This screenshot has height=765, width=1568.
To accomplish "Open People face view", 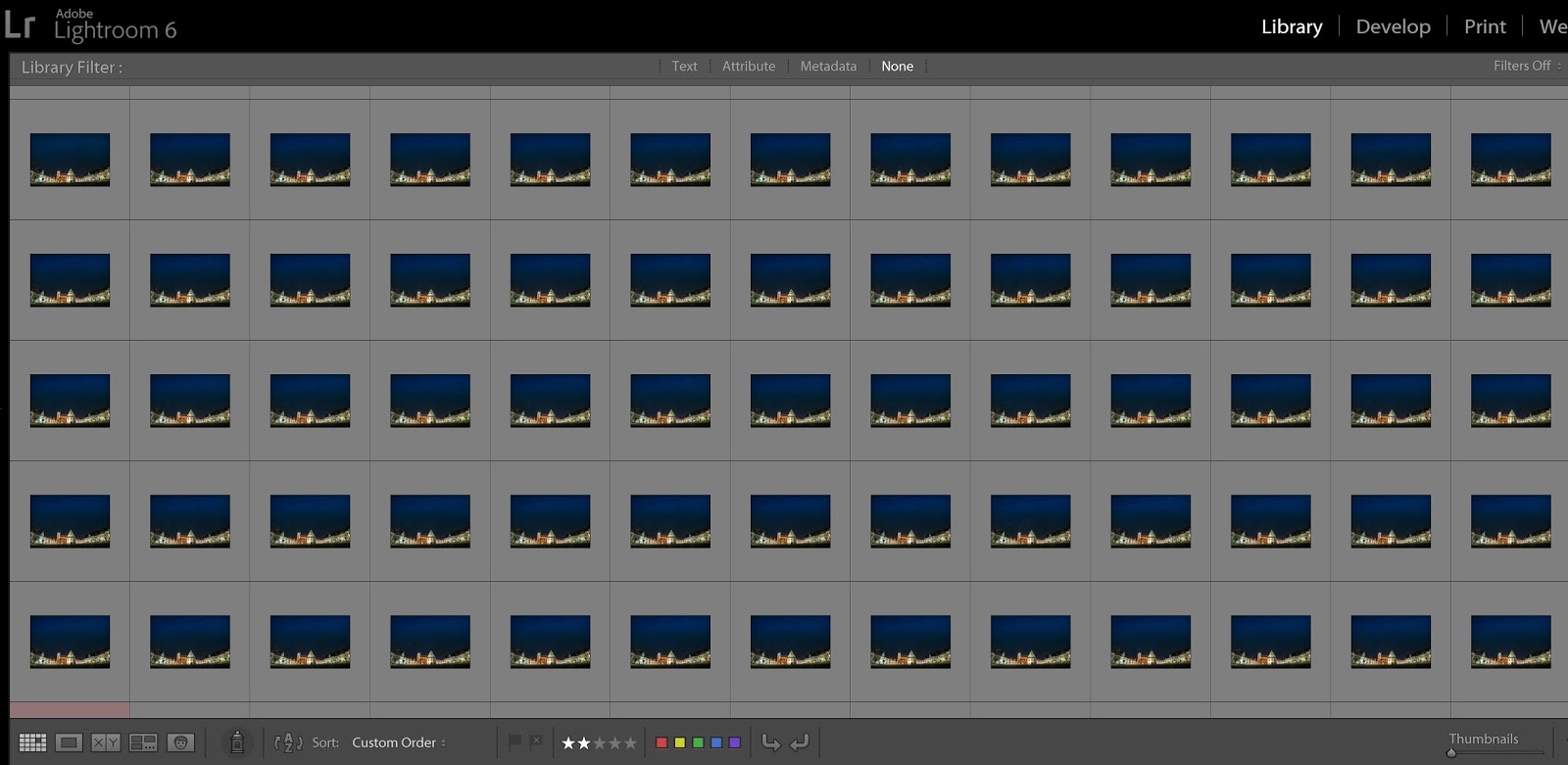I will (180, 742).
